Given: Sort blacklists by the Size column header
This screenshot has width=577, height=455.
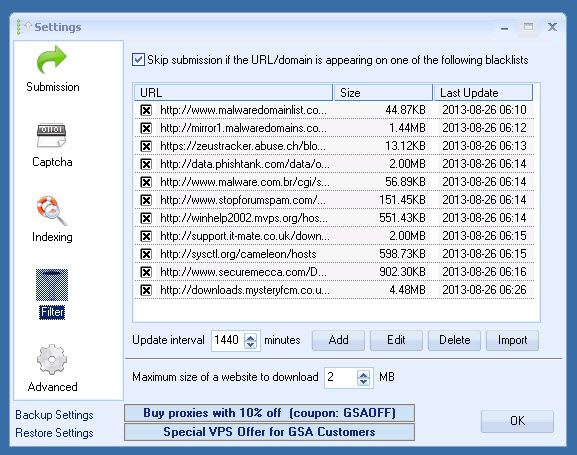Looking at the screenshot, I should tap(383, 93).
